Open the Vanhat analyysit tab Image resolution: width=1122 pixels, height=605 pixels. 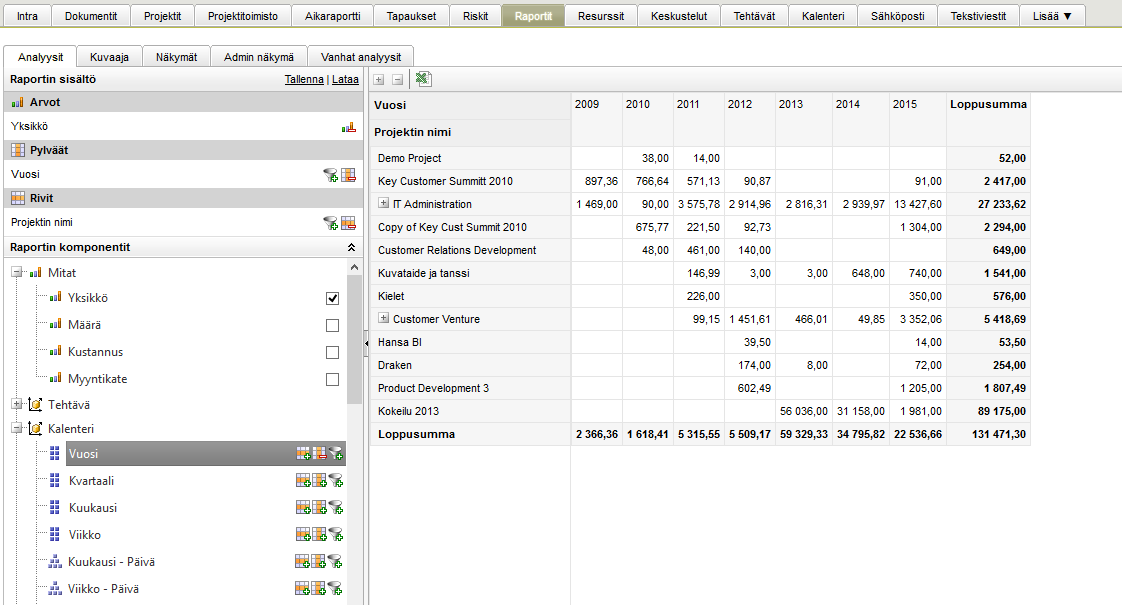pyautogui.click(x=361, y=57)
